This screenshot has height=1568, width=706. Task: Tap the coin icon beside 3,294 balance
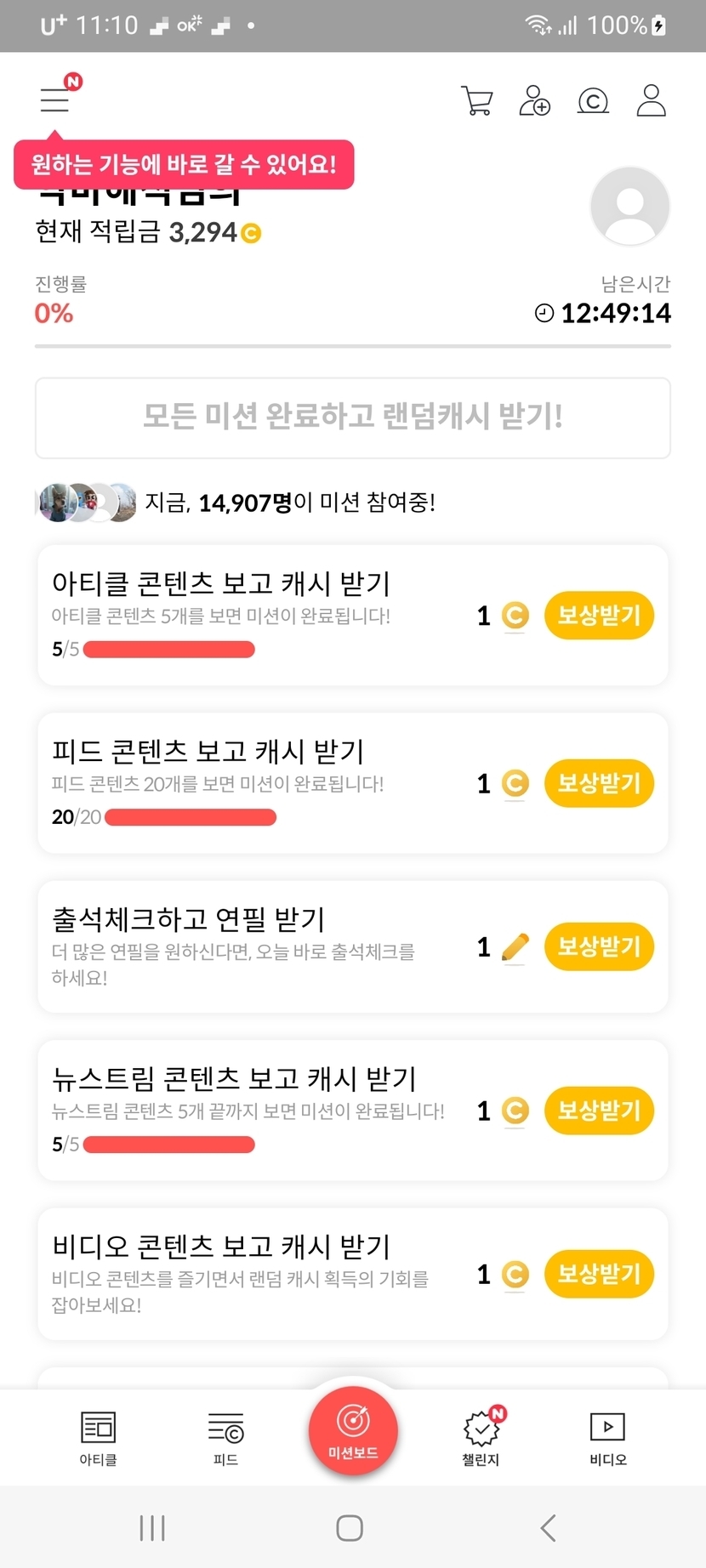(x=251, y=233)
